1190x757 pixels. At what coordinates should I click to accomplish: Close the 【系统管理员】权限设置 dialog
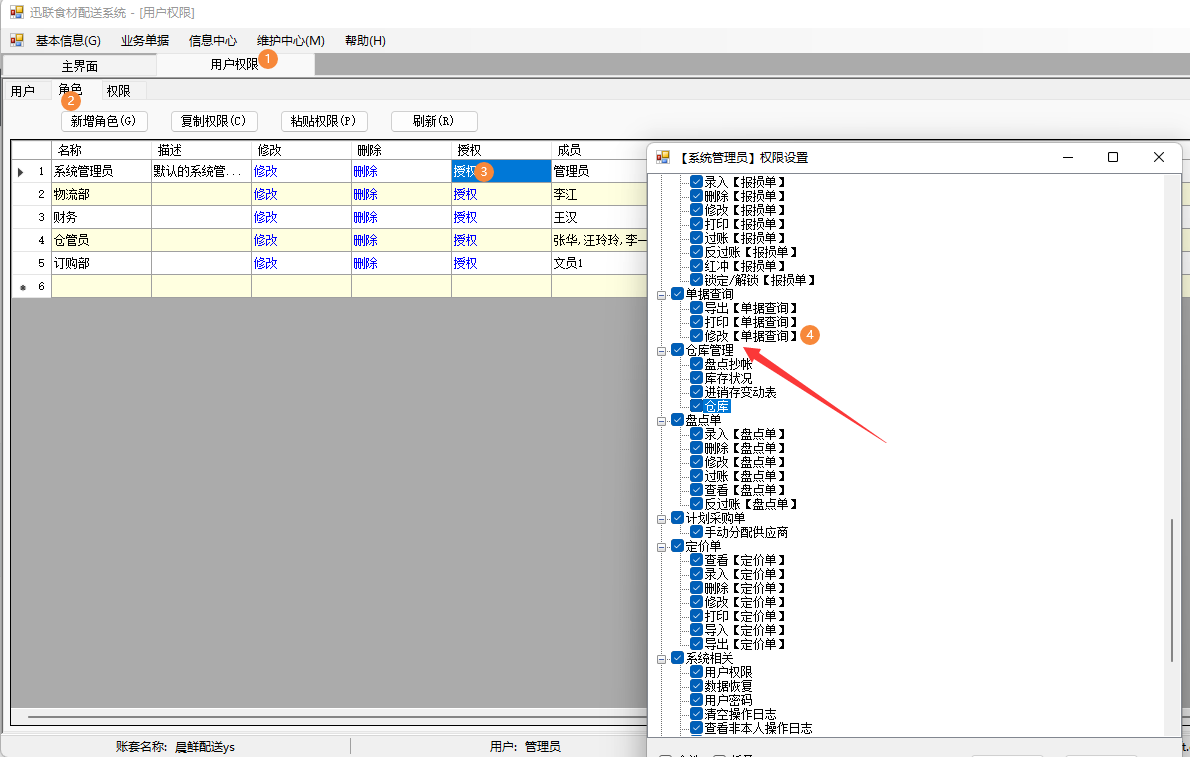point(1158,157)
